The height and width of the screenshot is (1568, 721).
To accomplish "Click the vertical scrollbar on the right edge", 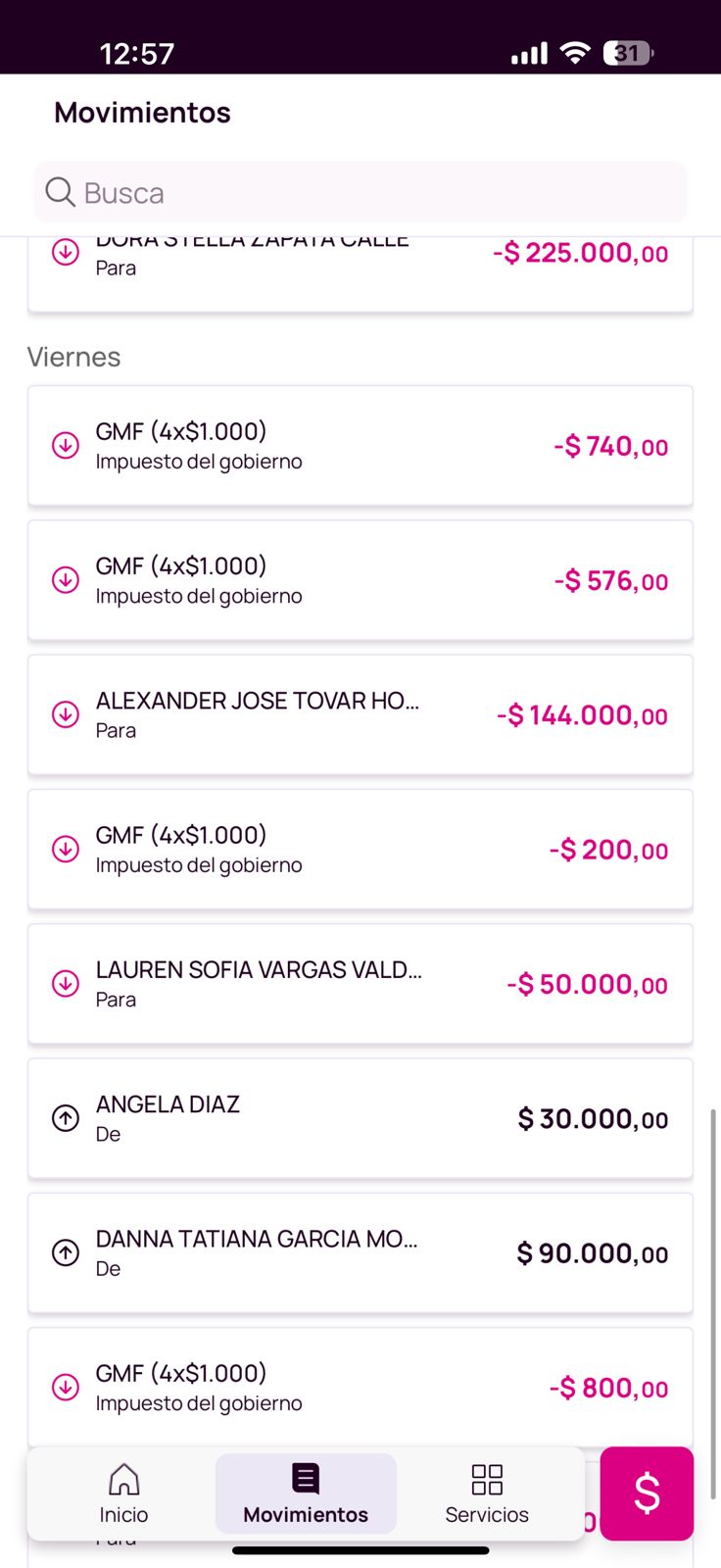I will (713, 1303).
